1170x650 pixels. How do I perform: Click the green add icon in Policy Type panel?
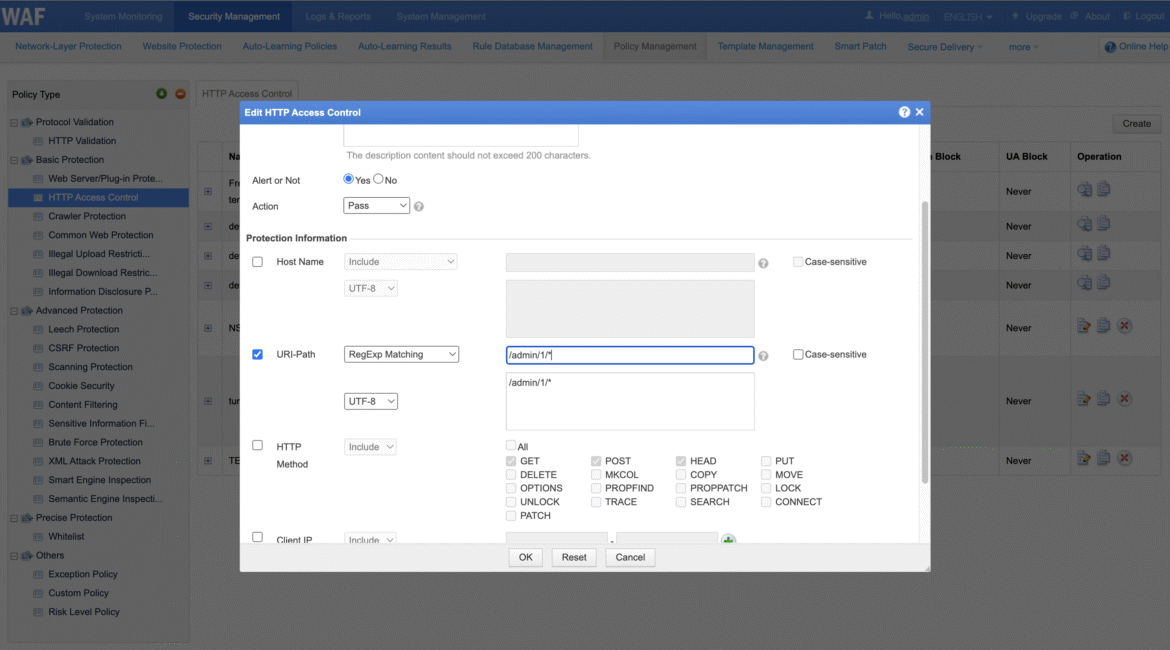[160, 94]
